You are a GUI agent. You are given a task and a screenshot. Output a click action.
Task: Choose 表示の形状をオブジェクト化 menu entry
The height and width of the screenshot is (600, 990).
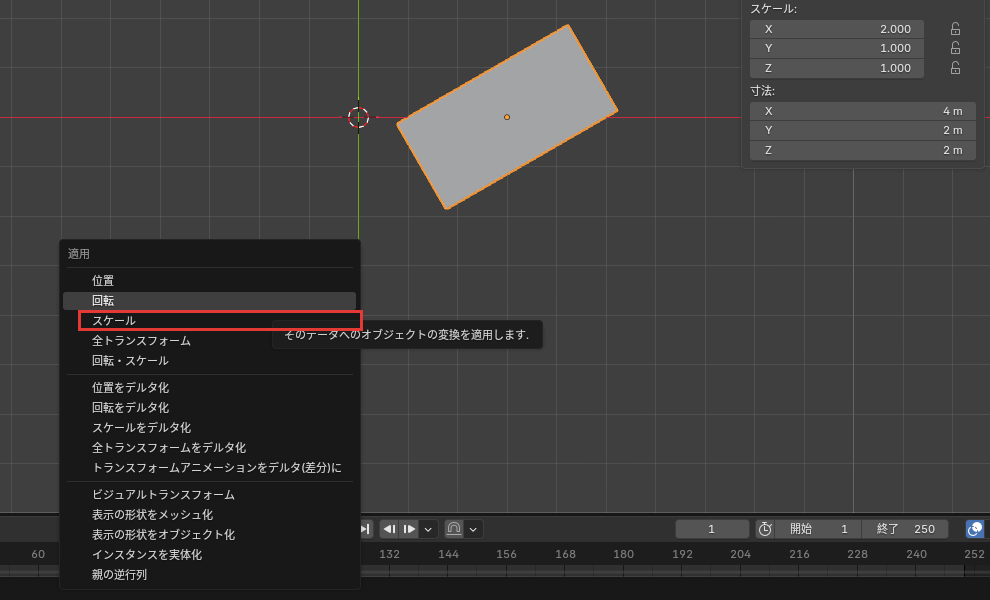pos(210,535)
